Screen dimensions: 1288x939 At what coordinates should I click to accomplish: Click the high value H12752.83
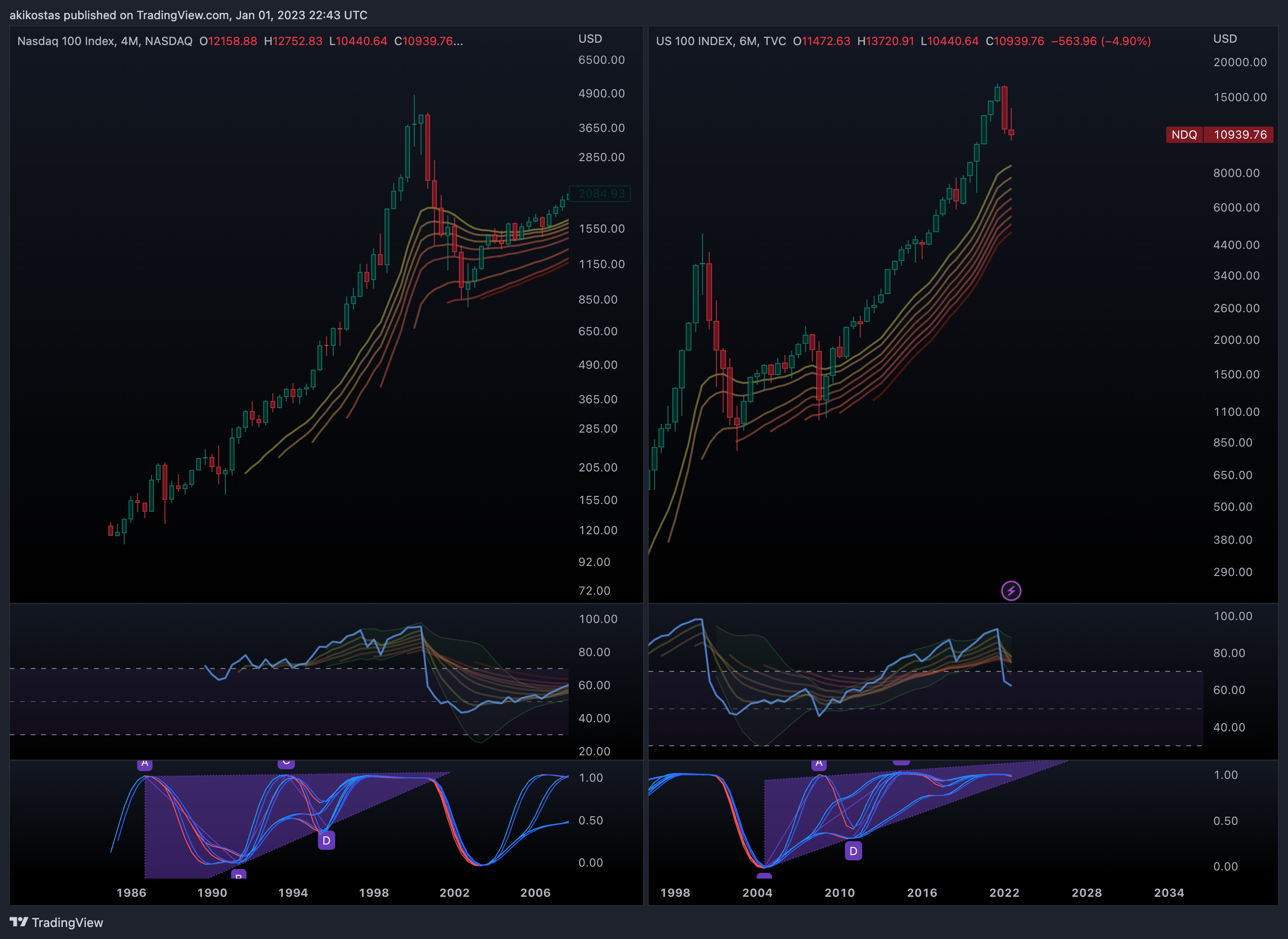click(x=293, y=41)
